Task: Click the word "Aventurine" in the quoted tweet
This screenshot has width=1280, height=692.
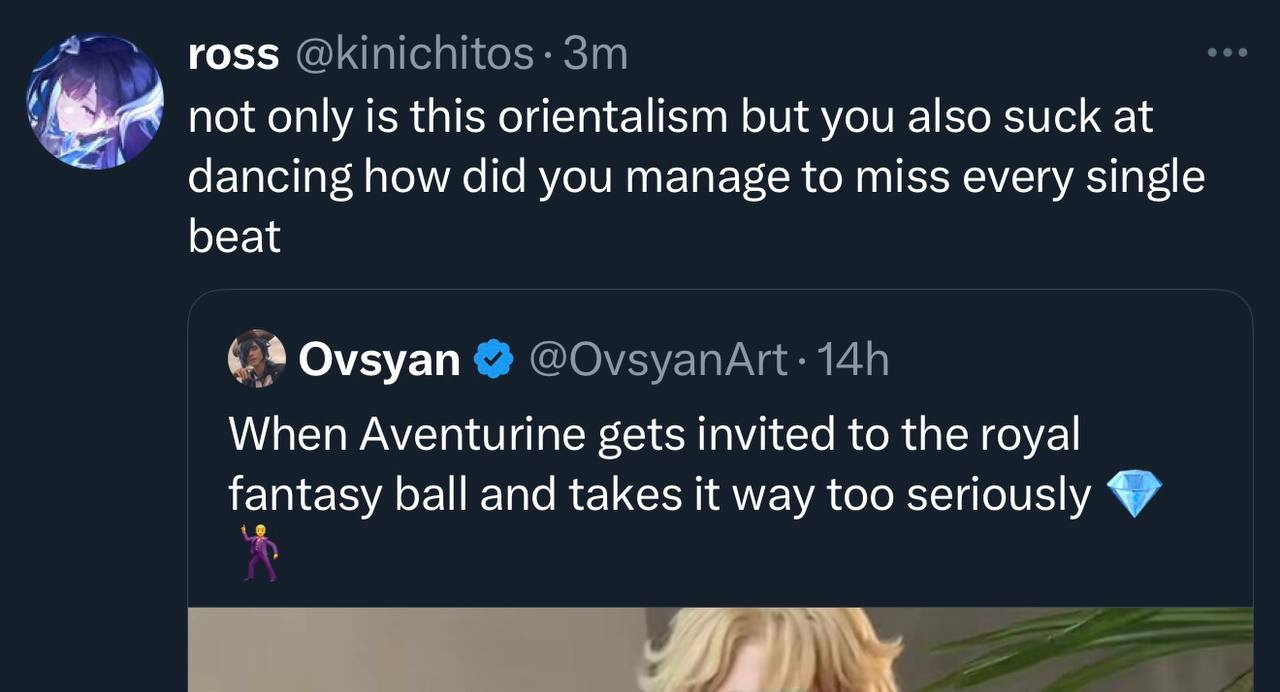Action: (x=473, y=435)
